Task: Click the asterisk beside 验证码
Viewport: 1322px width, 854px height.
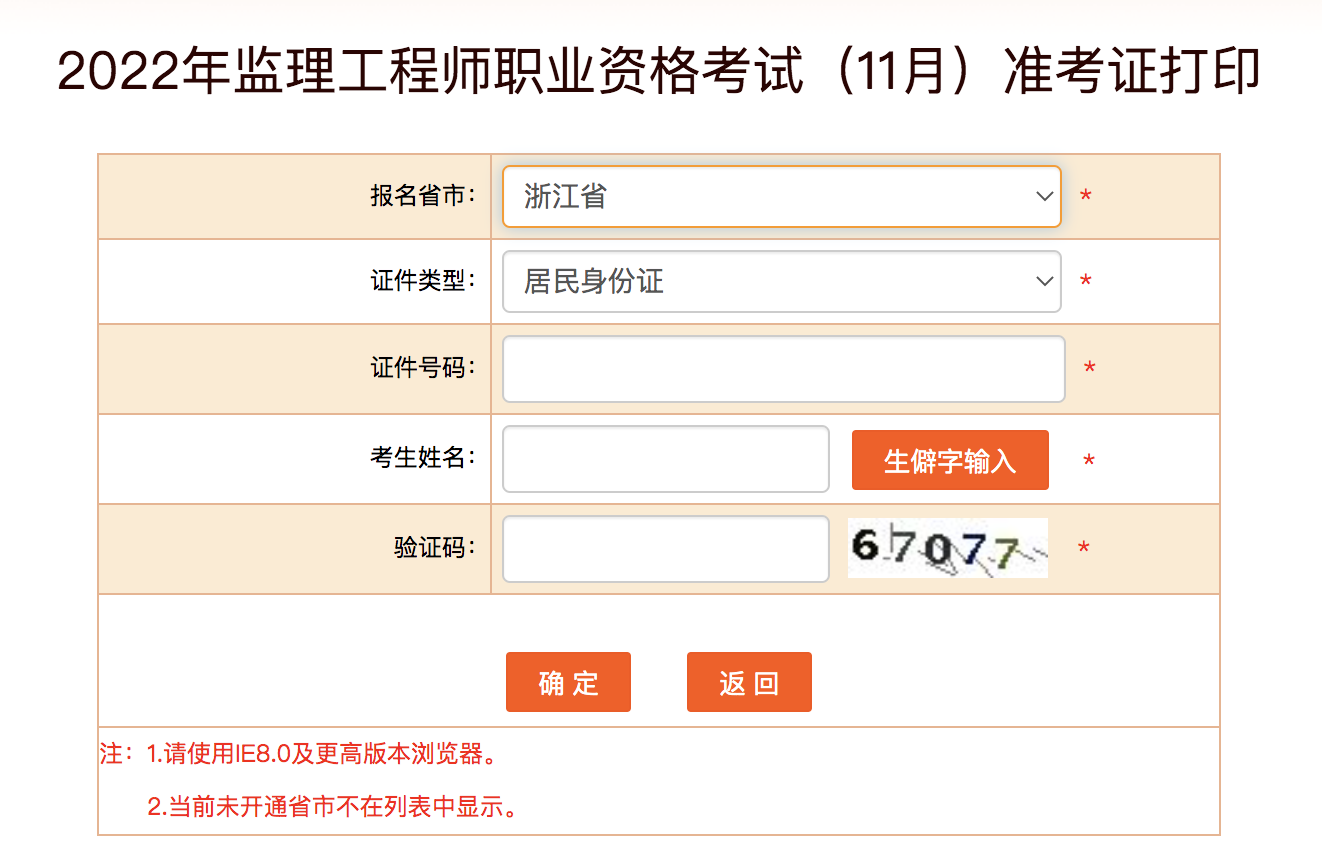Action: coord(1084,548)
